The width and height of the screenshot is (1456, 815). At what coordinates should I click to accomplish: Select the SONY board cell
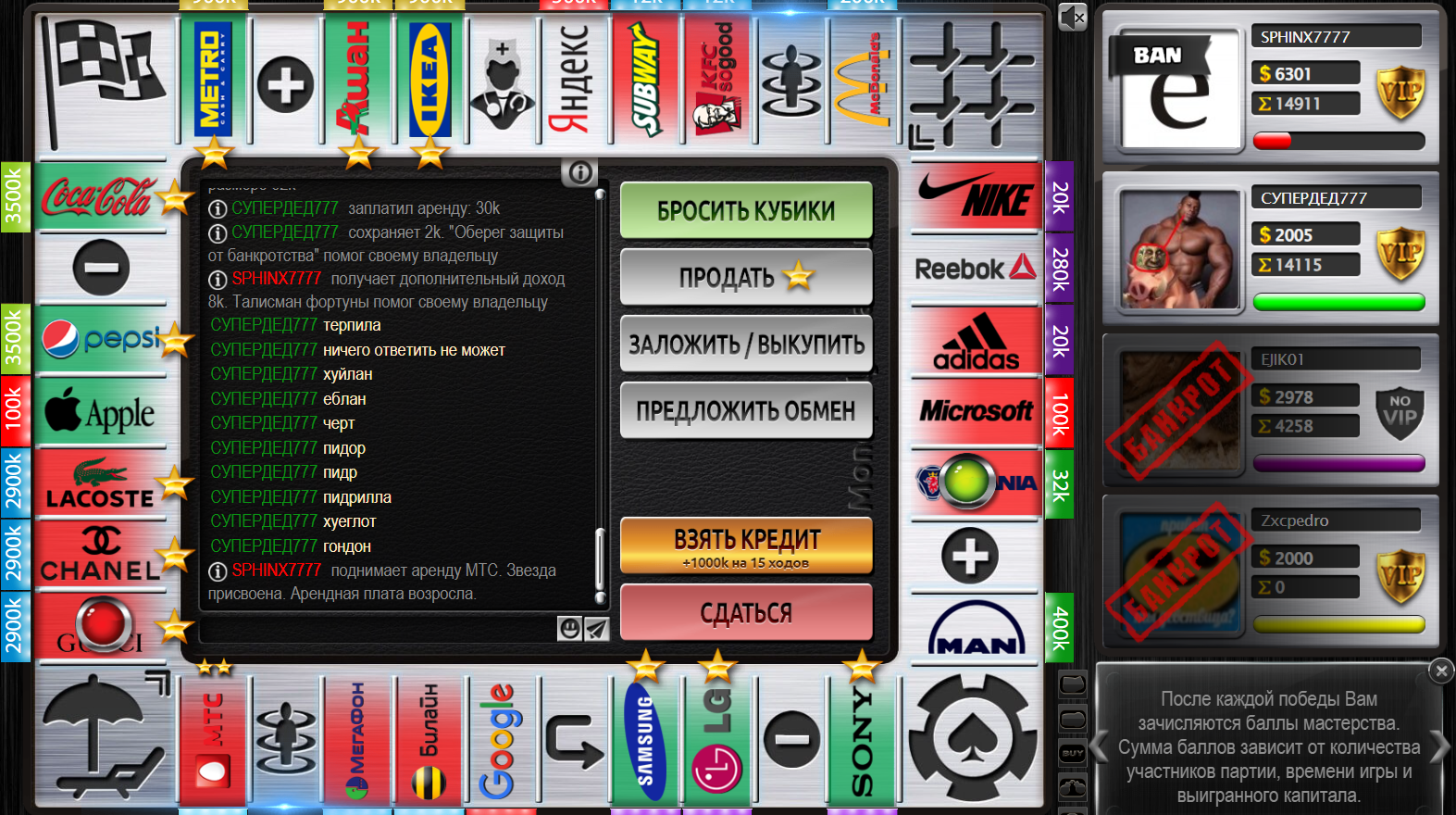click(x=863, y=739)
